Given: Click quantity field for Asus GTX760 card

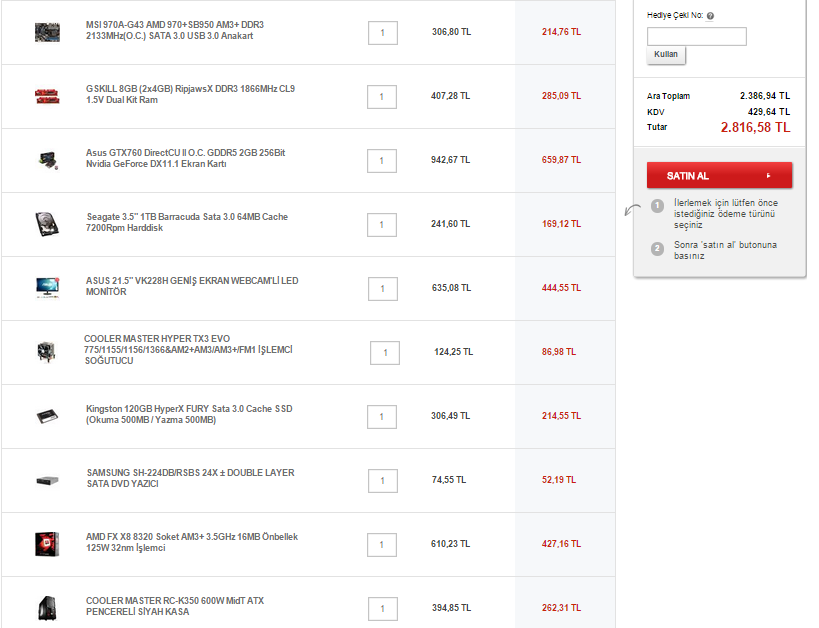Looking at the screenshot, I should (x=382, y=161).
